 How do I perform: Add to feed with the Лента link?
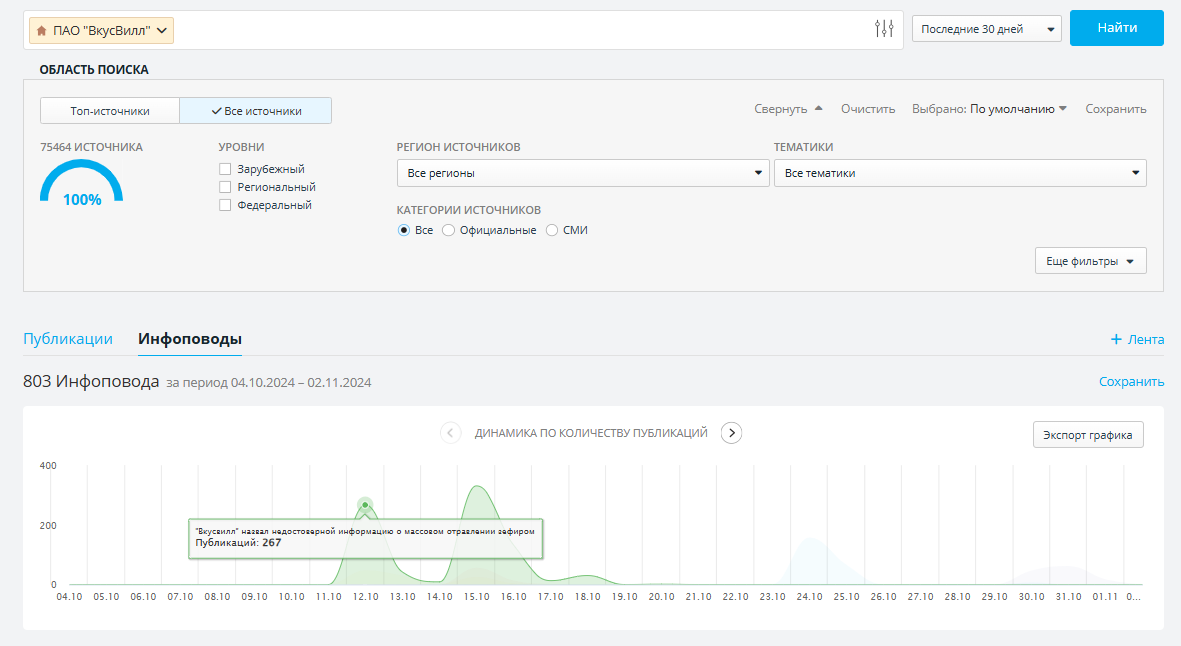pos(1146,340)
